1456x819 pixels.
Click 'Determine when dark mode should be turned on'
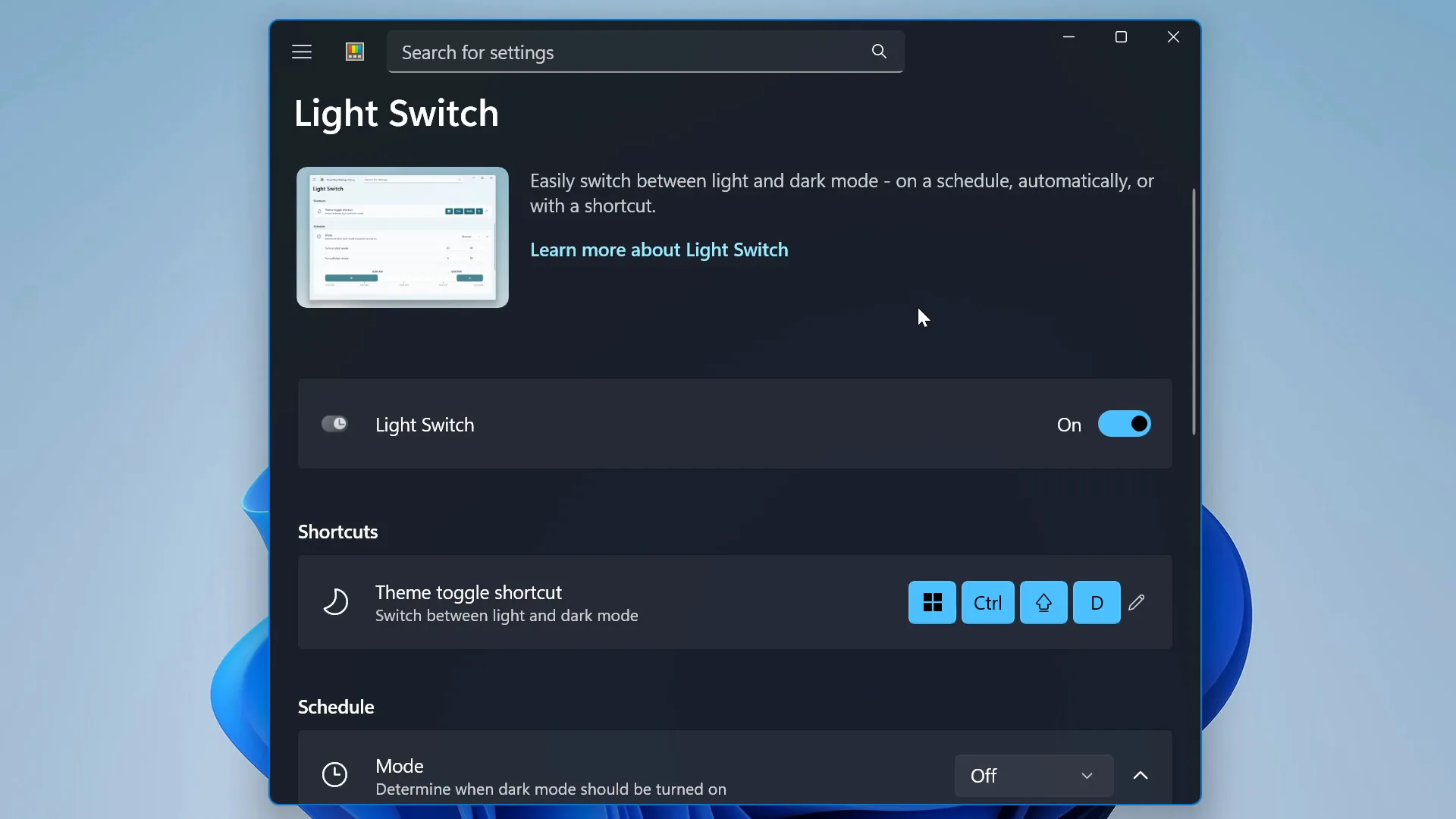point(551,789)
